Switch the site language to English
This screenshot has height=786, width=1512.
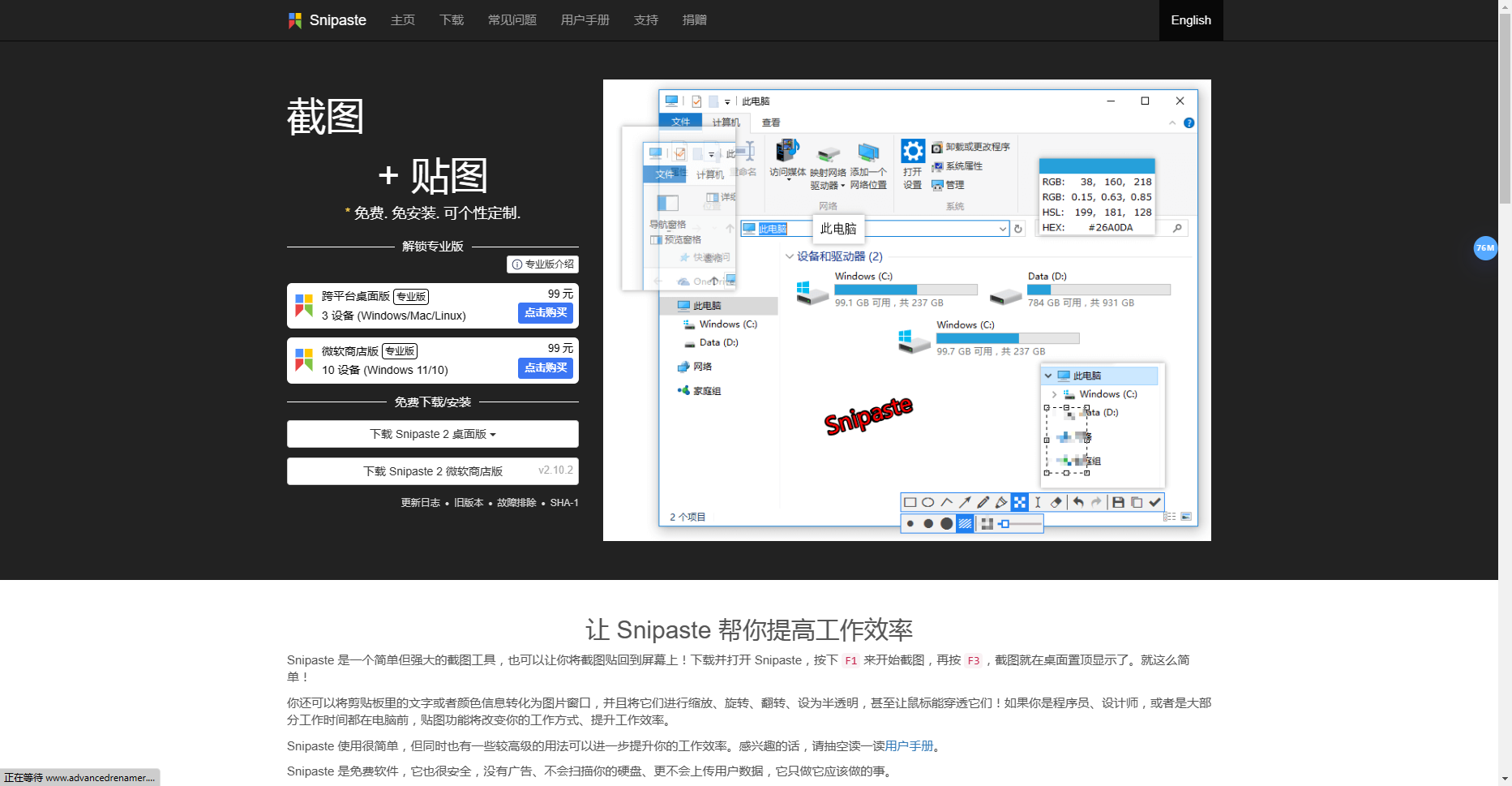point(1191,20)
